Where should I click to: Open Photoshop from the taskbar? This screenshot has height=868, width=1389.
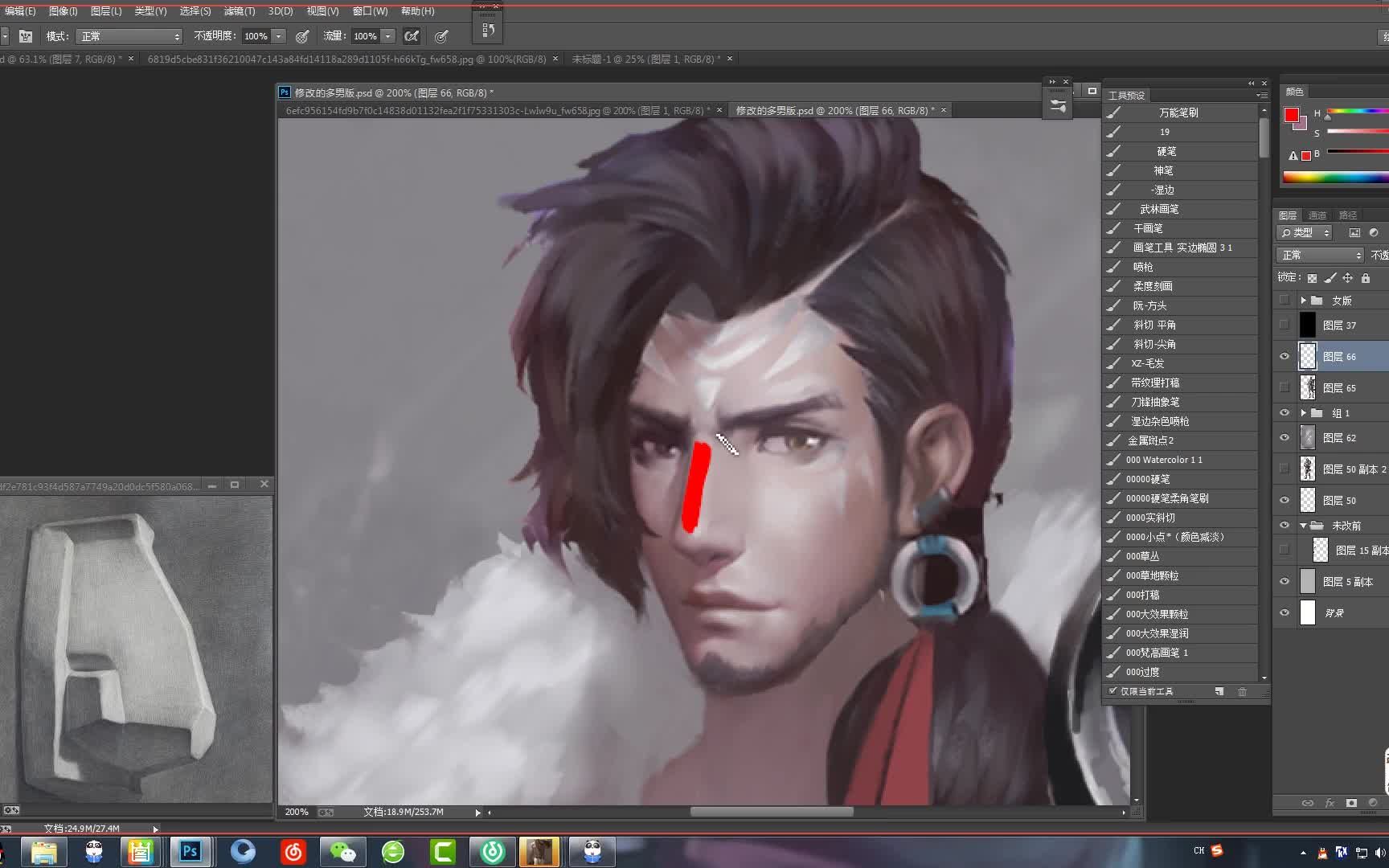[x=191, y=851]
